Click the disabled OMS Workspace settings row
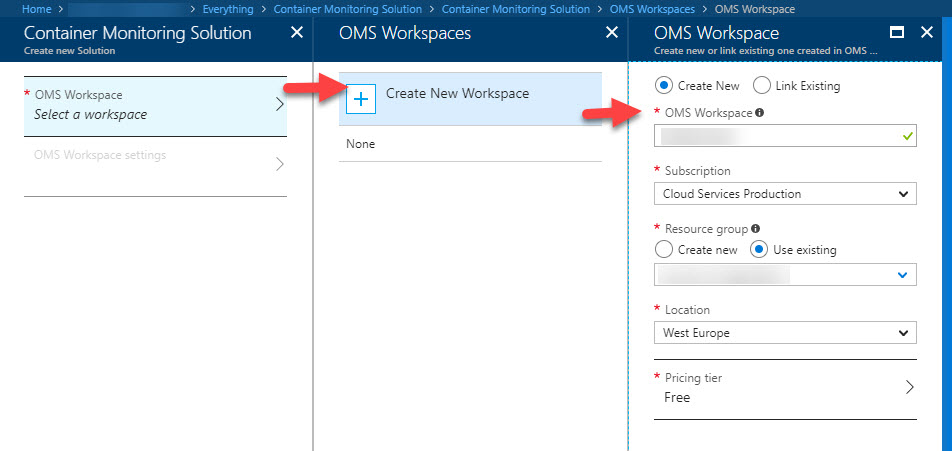 pyautogui.click(x=155, y=166)
